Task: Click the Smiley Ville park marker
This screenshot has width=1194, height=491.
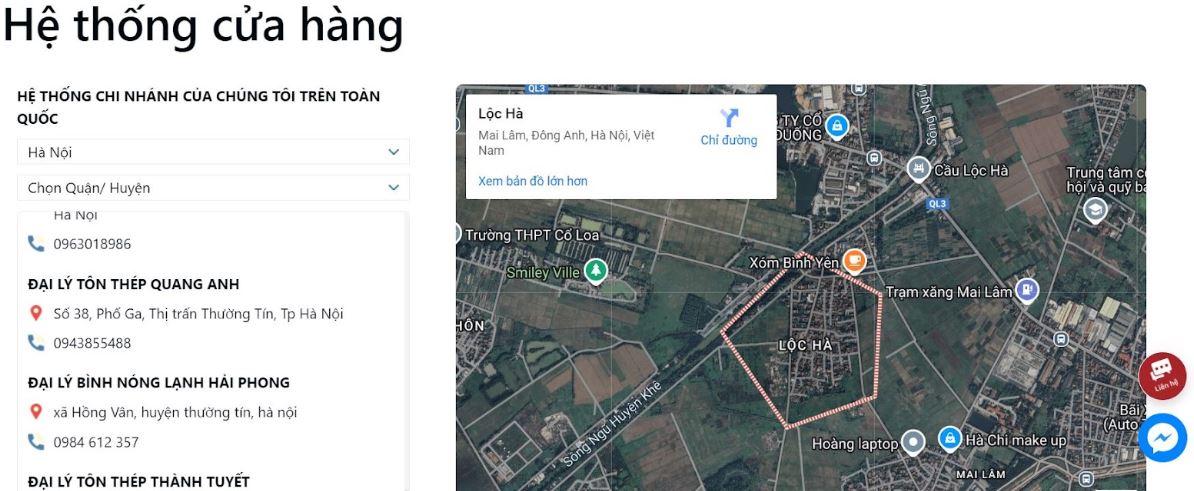Action: click(x=596, y=271)
